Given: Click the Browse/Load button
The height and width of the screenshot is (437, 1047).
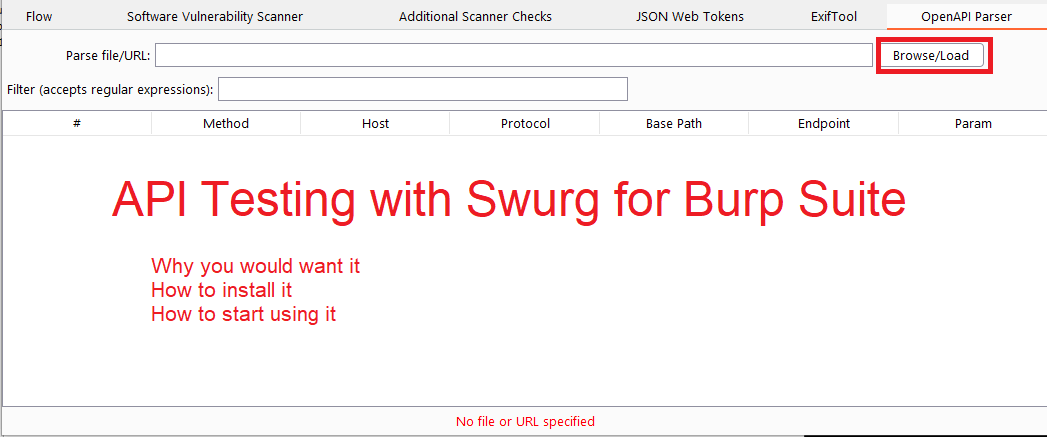Looking at the screenshot, I should [930, 55].
